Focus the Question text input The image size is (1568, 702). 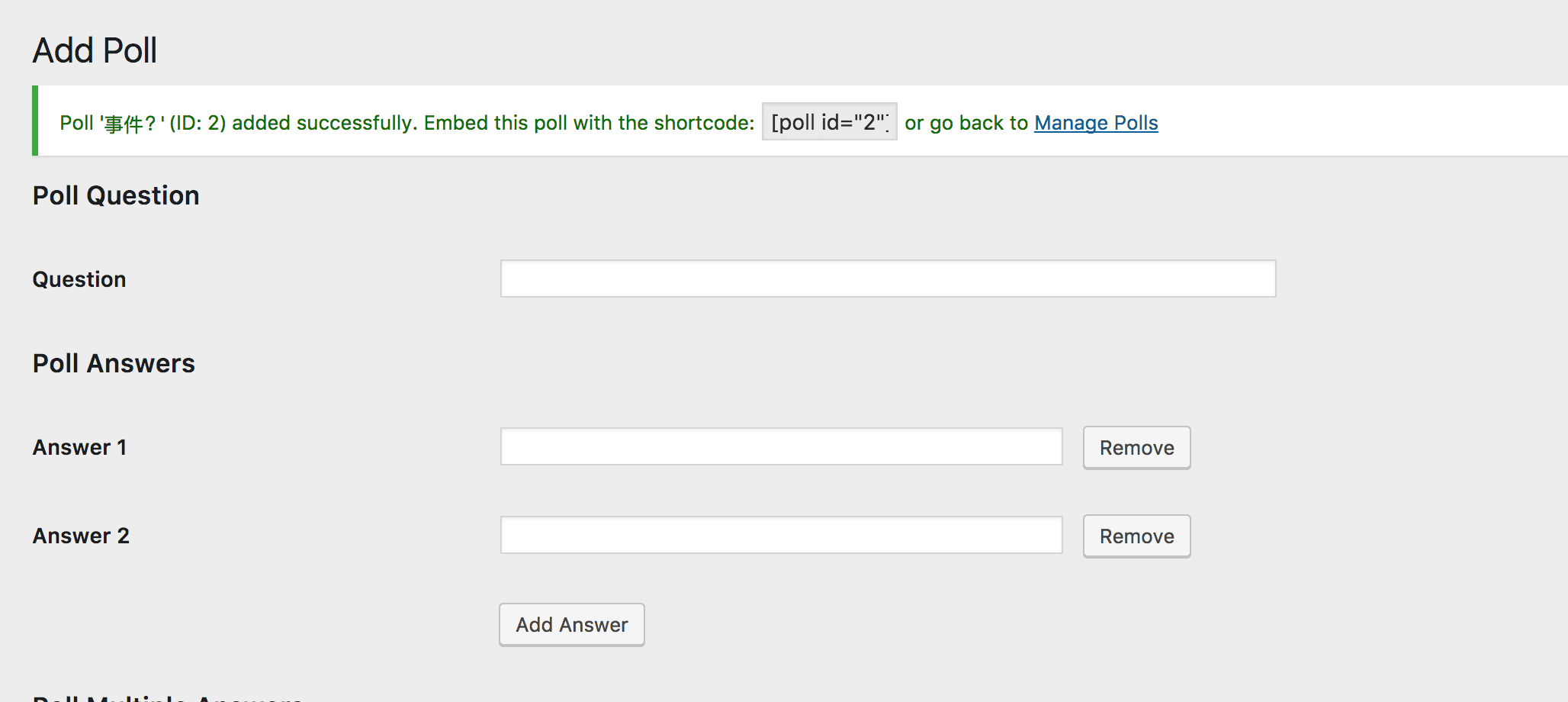(x=888, y=279)
